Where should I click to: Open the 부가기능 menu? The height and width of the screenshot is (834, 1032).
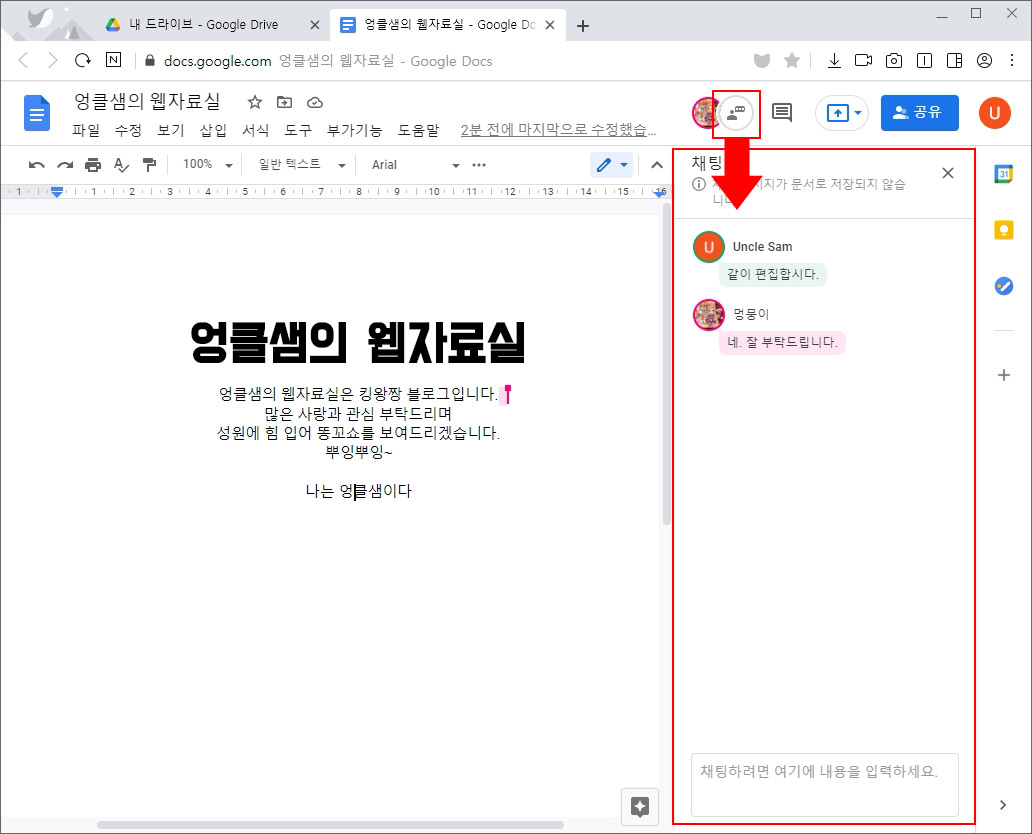(x=354, y=130)
